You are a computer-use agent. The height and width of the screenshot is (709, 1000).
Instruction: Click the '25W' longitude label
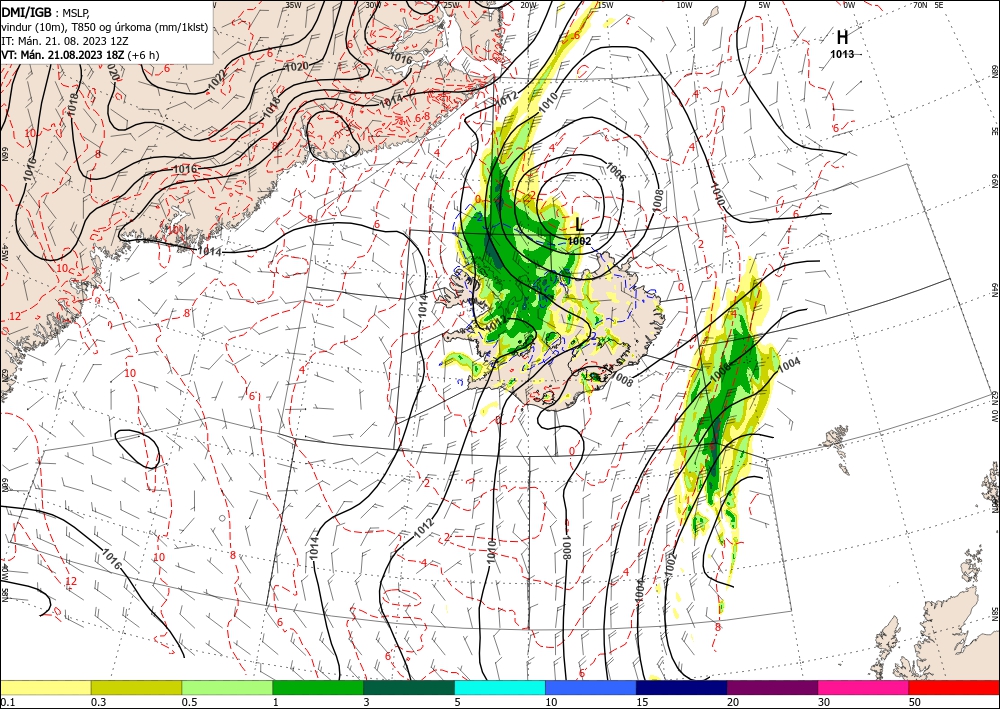click(x=451, y=5)
